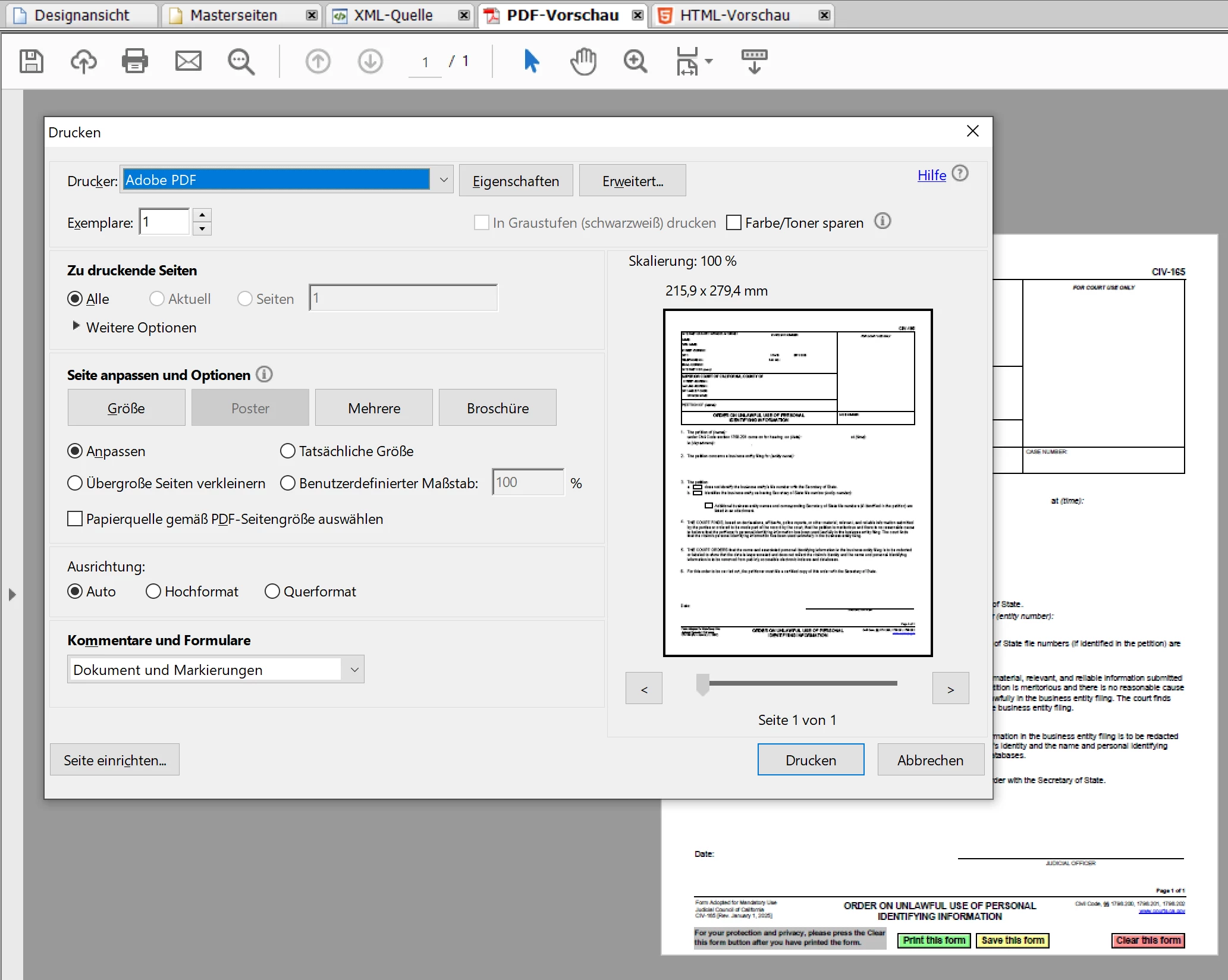Choose Querformat orientation
Image resolution: width=1228 pixels, height=980 pixels.
[x=272, y=592]
